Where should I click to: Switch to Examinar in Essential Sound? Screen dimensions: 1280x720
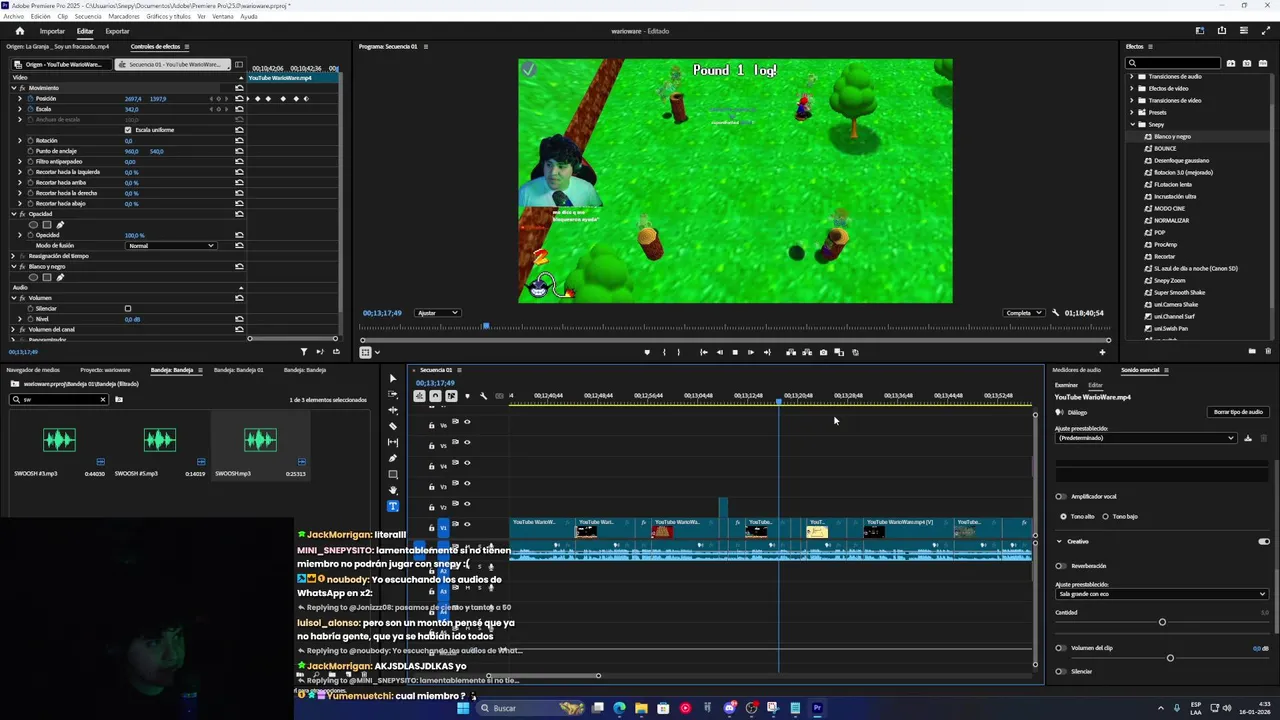tap(1066, 385)
